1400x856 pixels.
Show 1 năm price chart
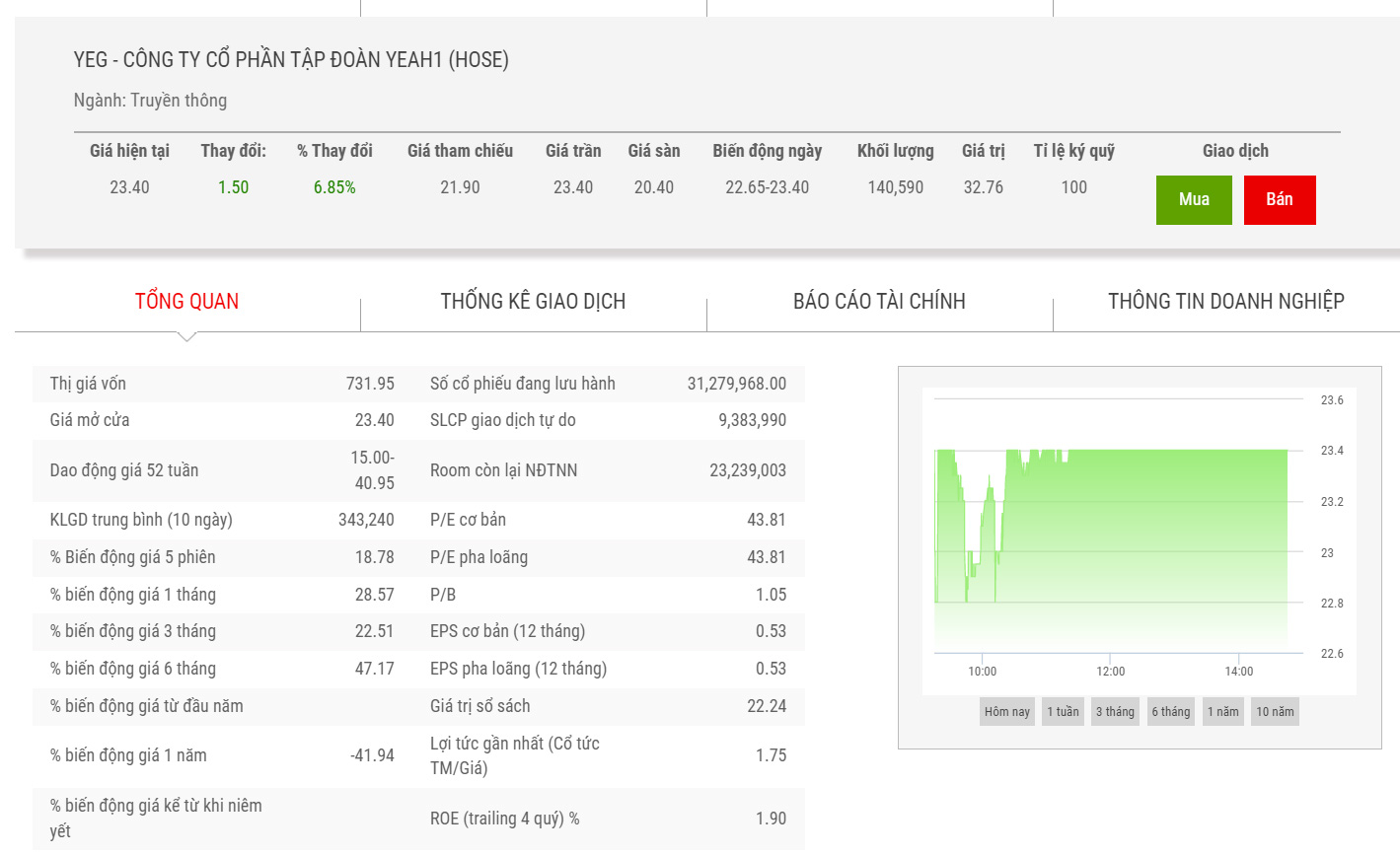coord(1222,712)
